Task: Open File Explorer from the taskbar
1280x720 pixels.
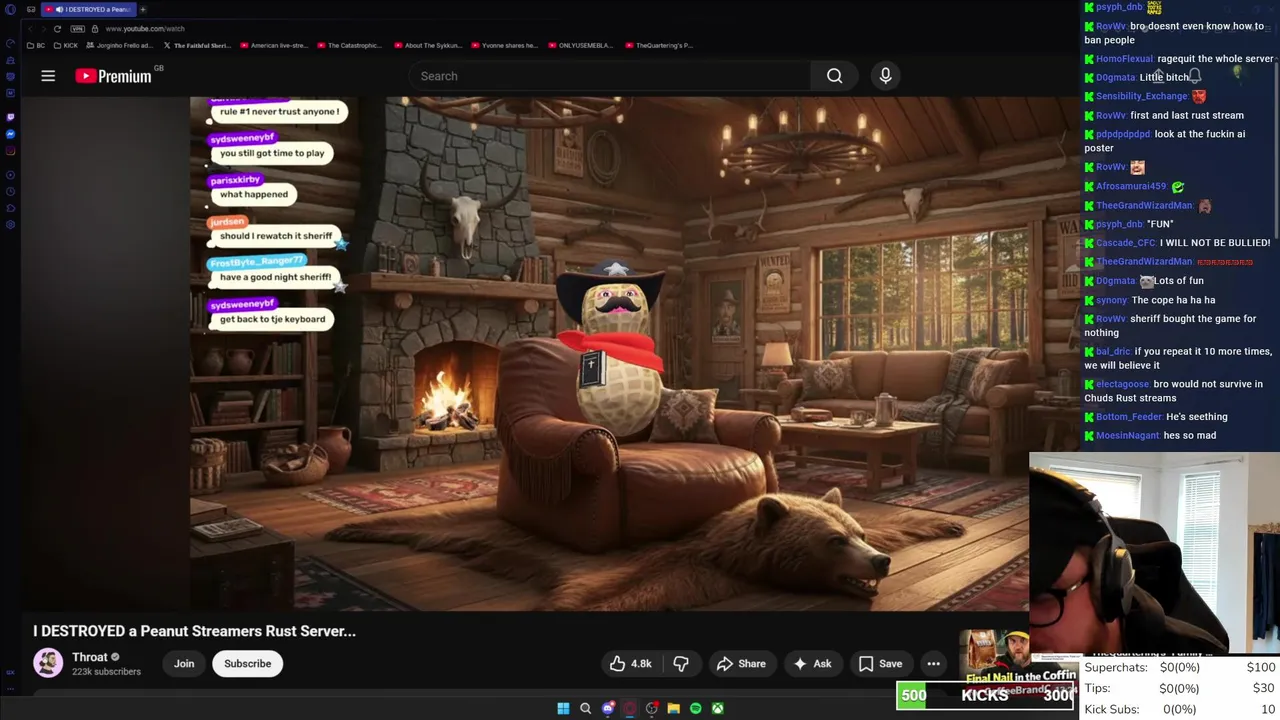Action: point(673,708)
